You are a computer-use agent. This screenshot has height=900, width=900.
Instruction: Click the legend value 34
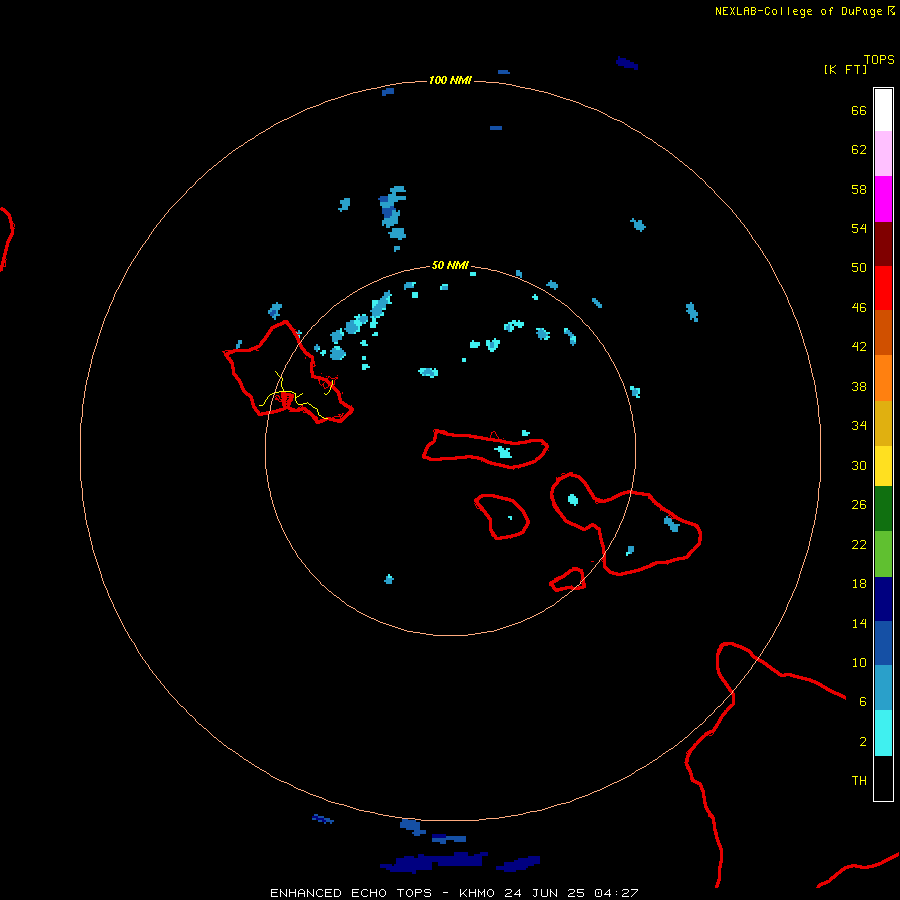point(859,425)
